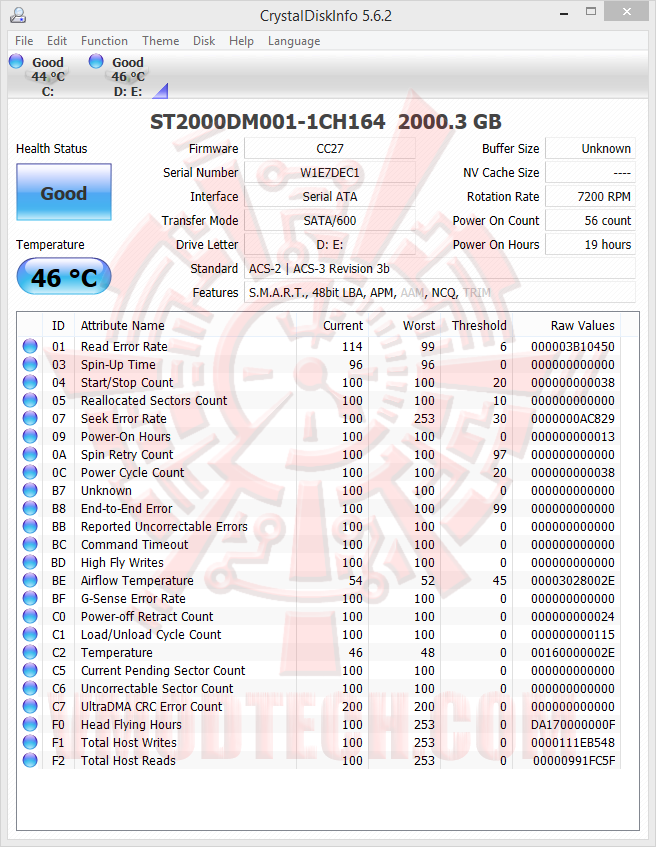Click the Power On Count value 56 count
Screen dimensions: 656x847
(x=590, y=220)
